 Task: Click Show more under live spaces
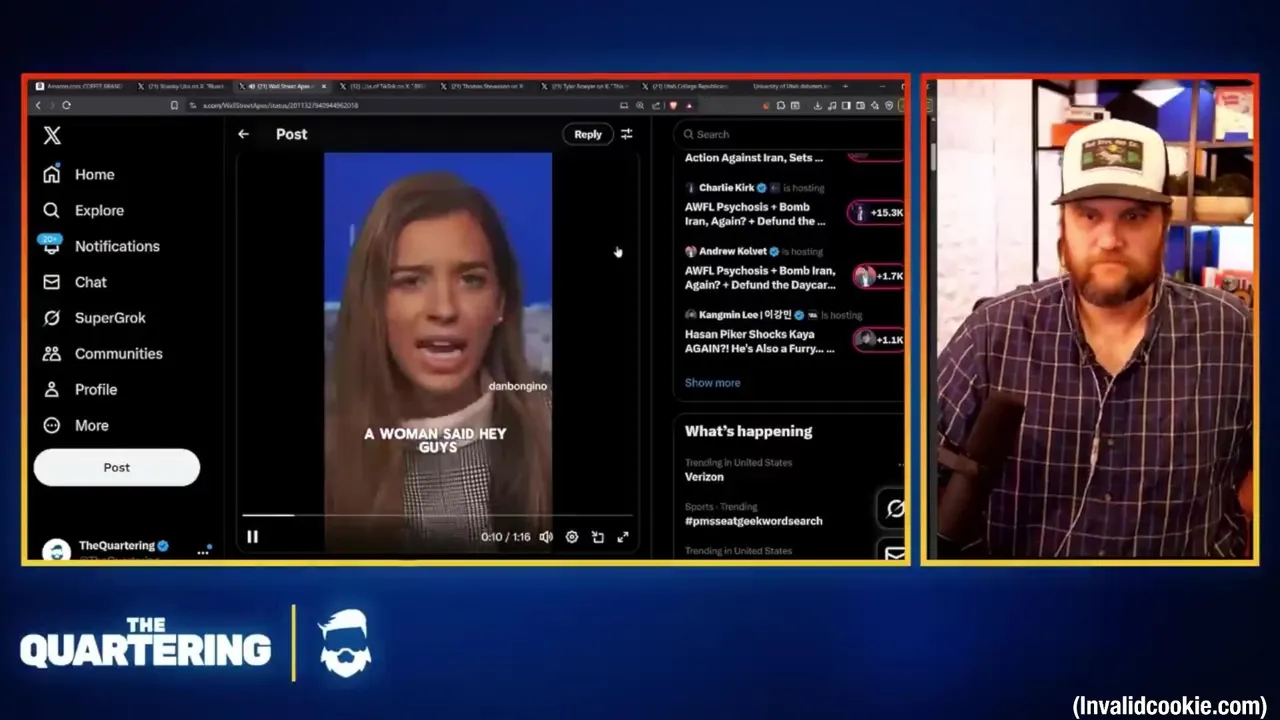tap(712, 383)
